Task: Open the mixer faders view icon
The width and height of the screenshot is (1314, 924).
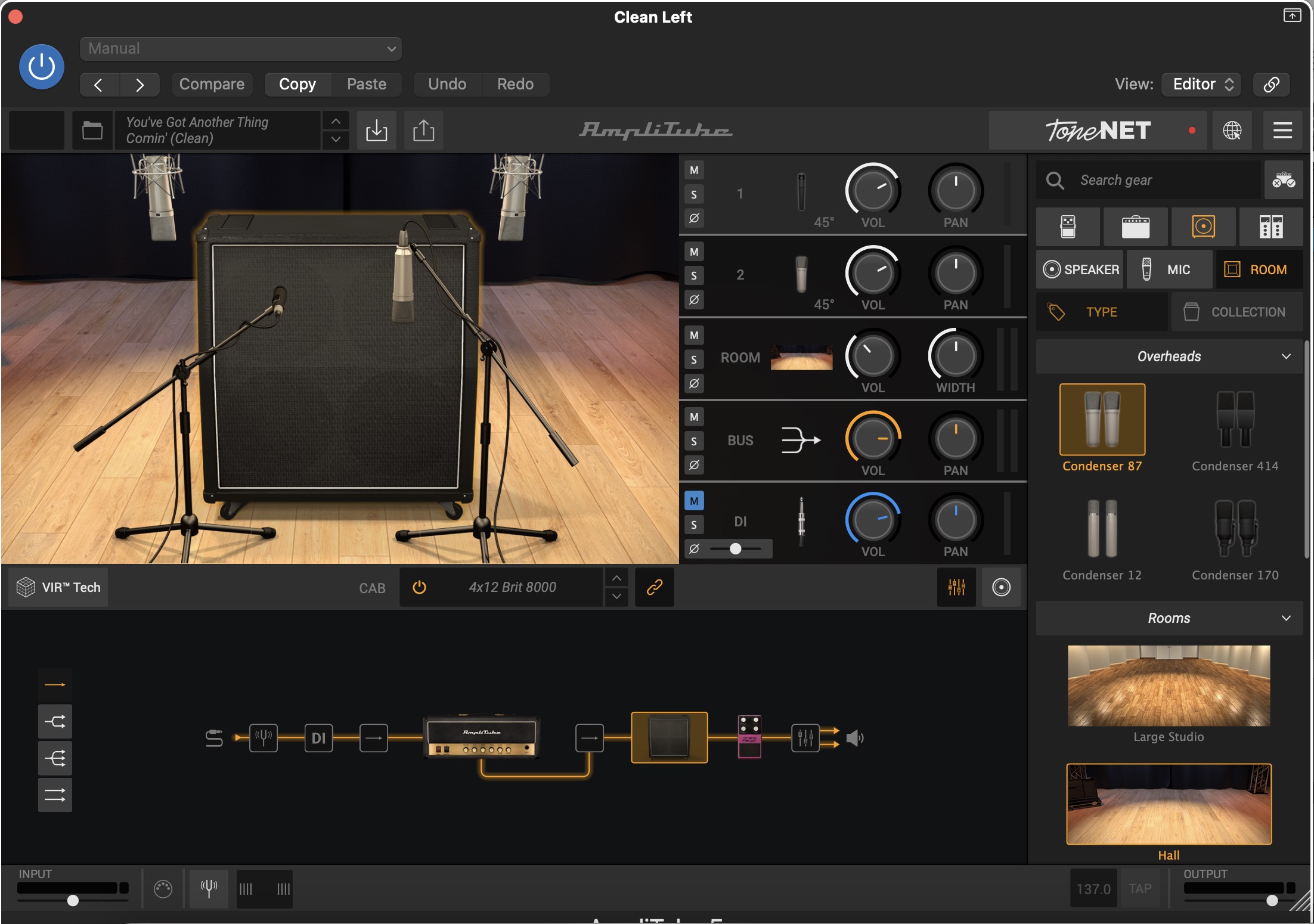Action: [956, 587]
